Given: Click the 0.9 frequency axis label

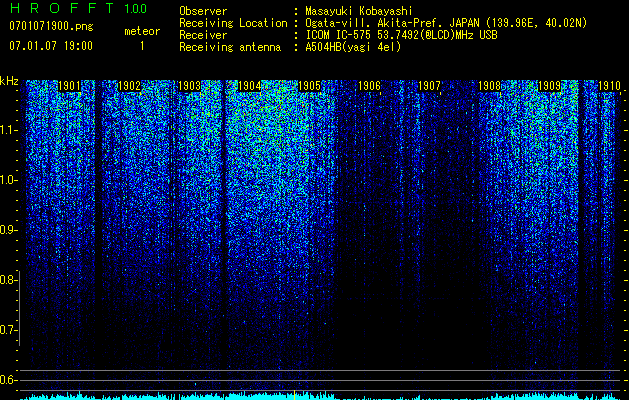Looking at the screenshot, I should [x=9, y=230].
